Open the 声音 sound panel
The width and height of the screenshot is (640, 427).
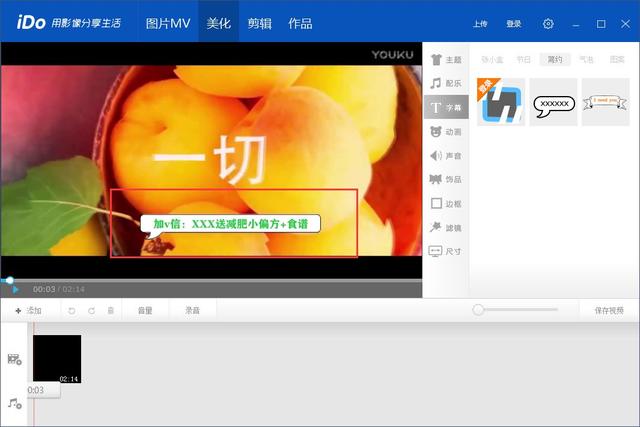[x=445, y=156]
